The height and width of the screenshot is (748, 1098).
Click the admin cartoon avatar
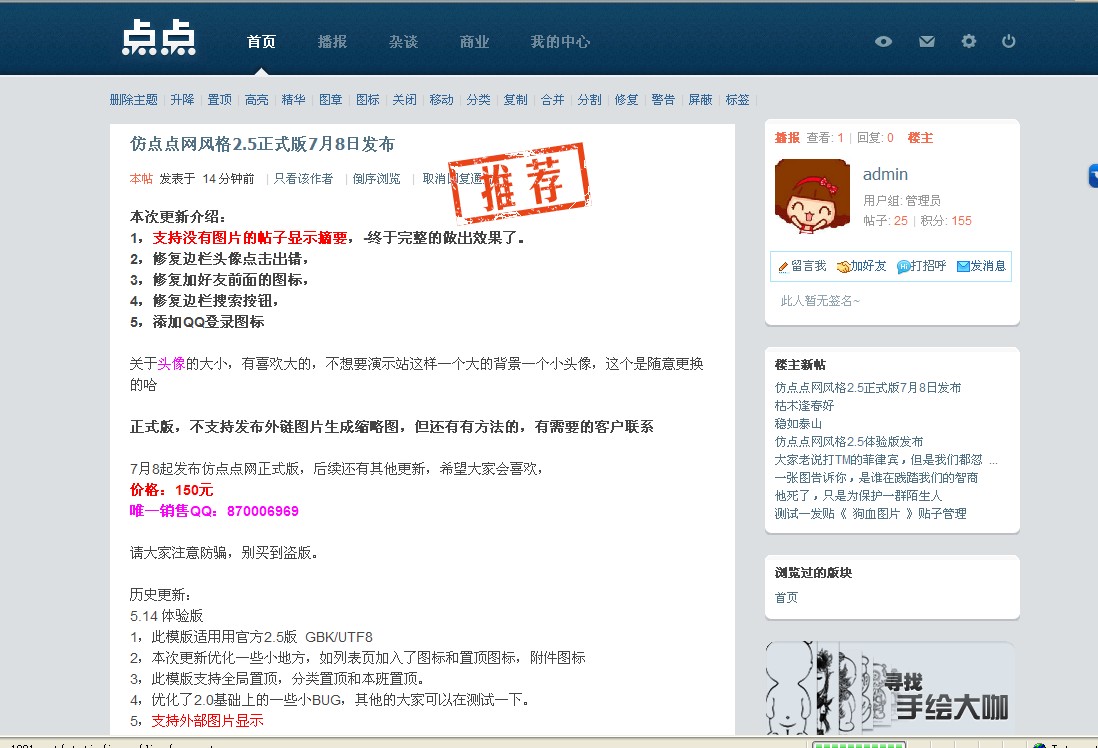[812, 196]
